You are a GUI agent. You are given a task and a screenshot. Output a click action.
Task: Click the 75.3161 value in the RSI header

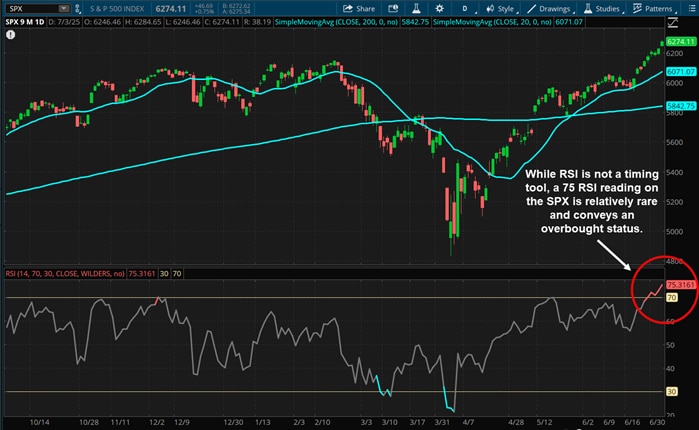[142, 274]
